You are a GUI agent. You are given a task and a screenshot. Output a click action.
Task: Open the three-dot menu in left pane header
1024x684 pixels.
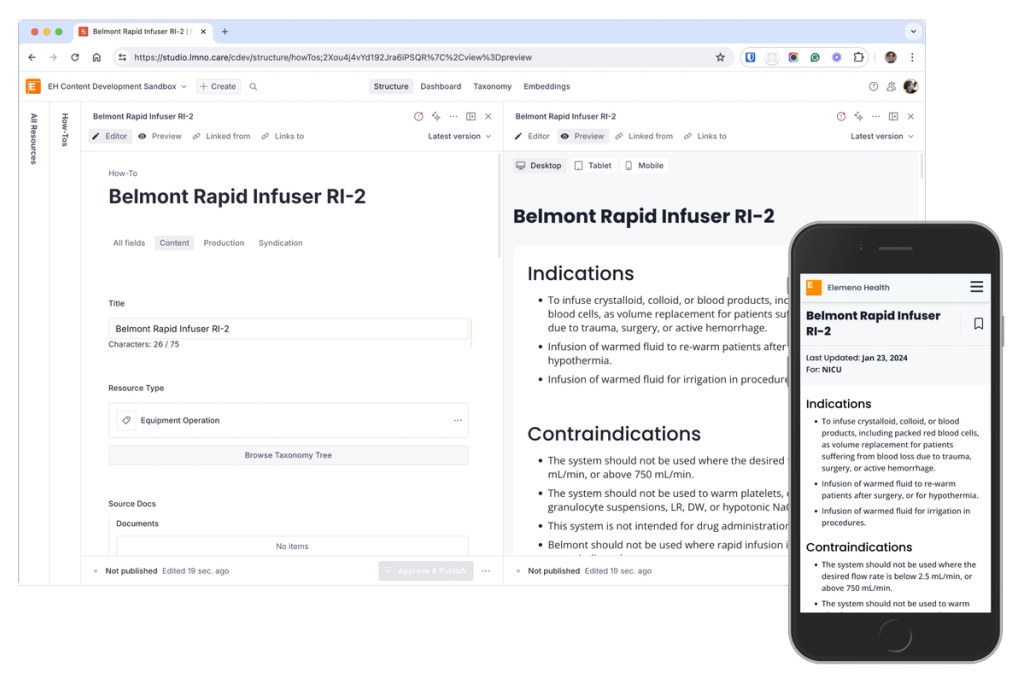point(453,116)
